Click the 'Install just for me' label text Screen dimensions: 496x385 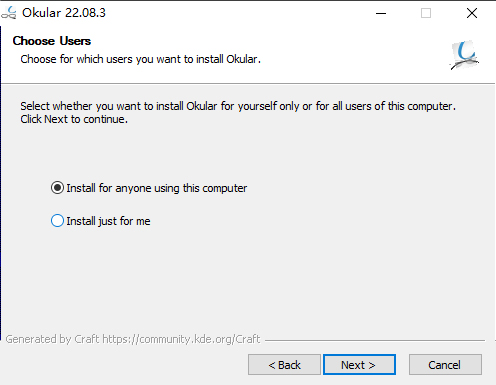click(108, 221)
